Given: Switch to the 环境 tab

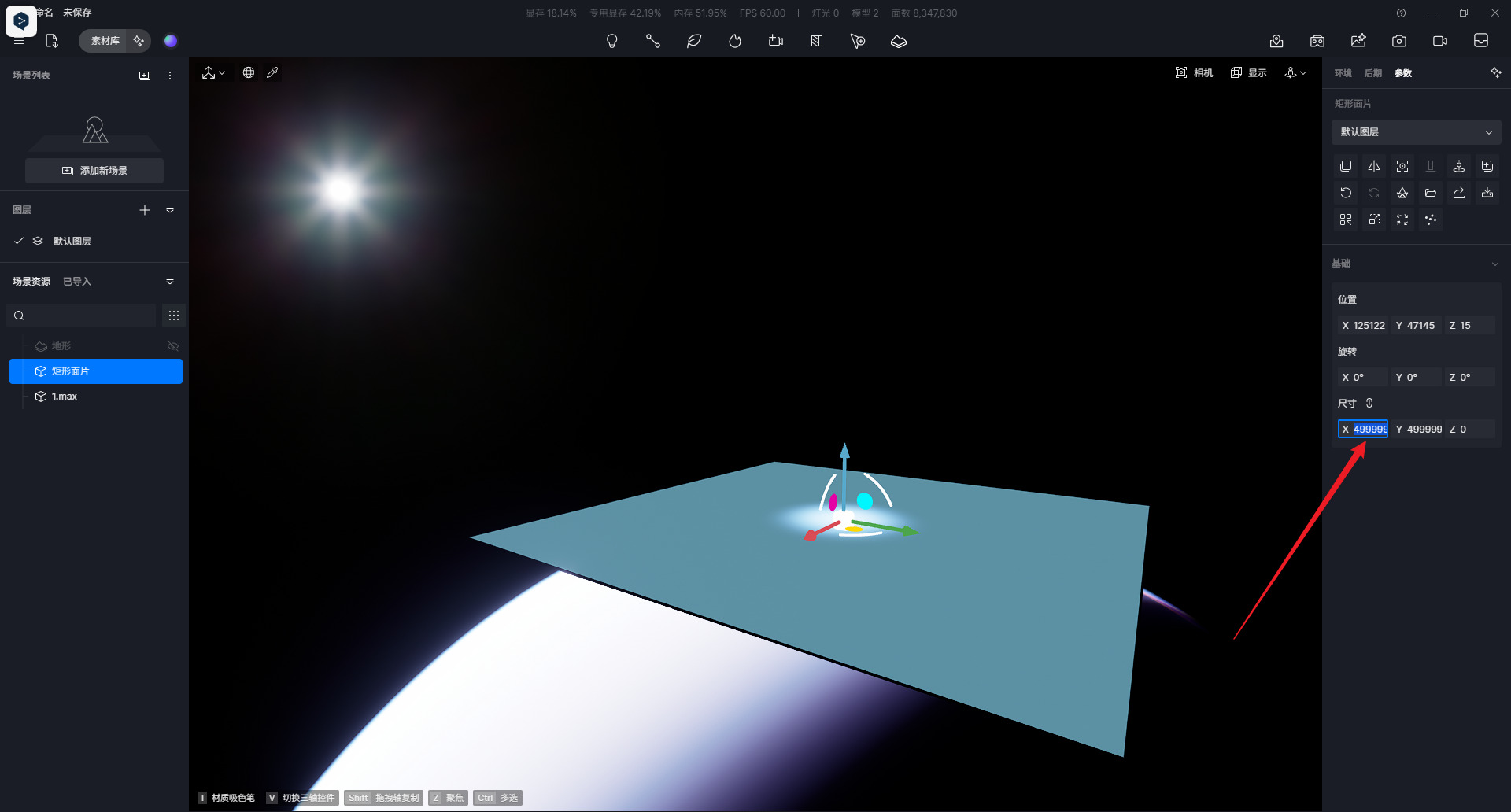Looking at the screenshot, I should 1343,73.
